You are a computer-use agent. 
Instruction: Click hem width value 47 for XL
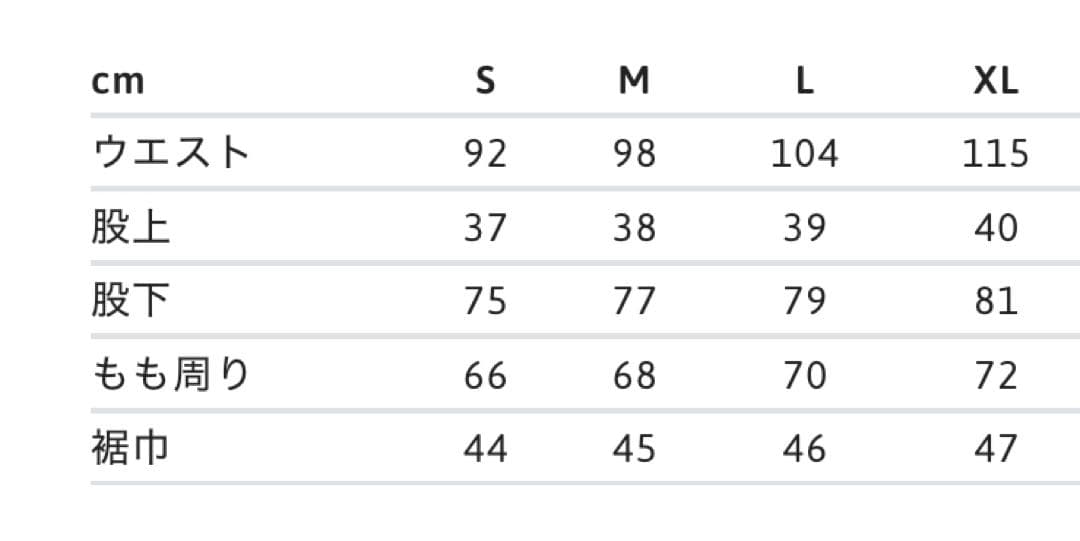(996, 449)
